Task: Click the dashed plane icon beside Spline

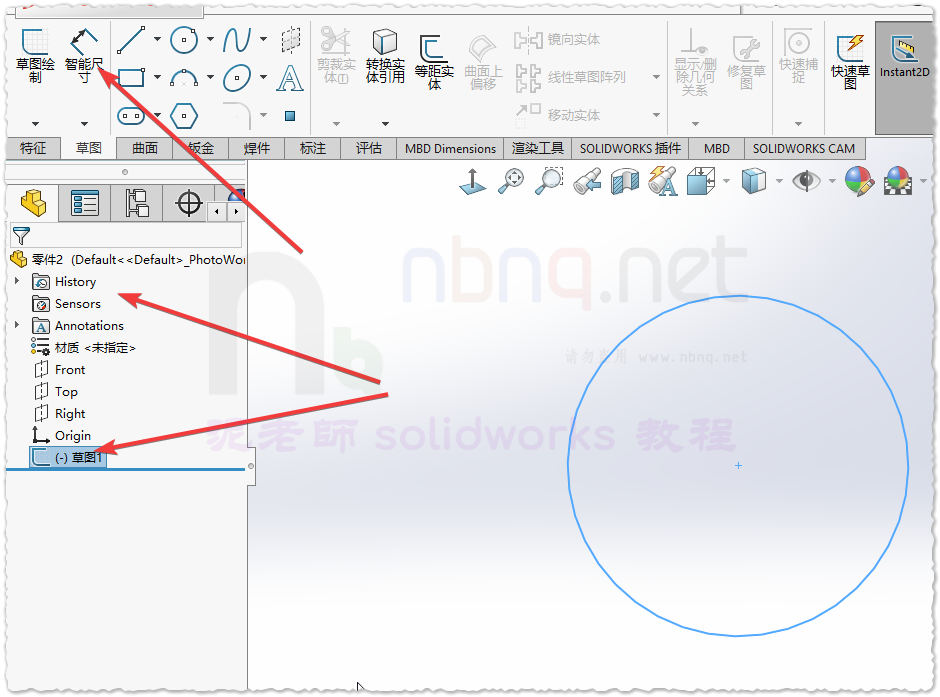Action: click(x=291, y=40)
